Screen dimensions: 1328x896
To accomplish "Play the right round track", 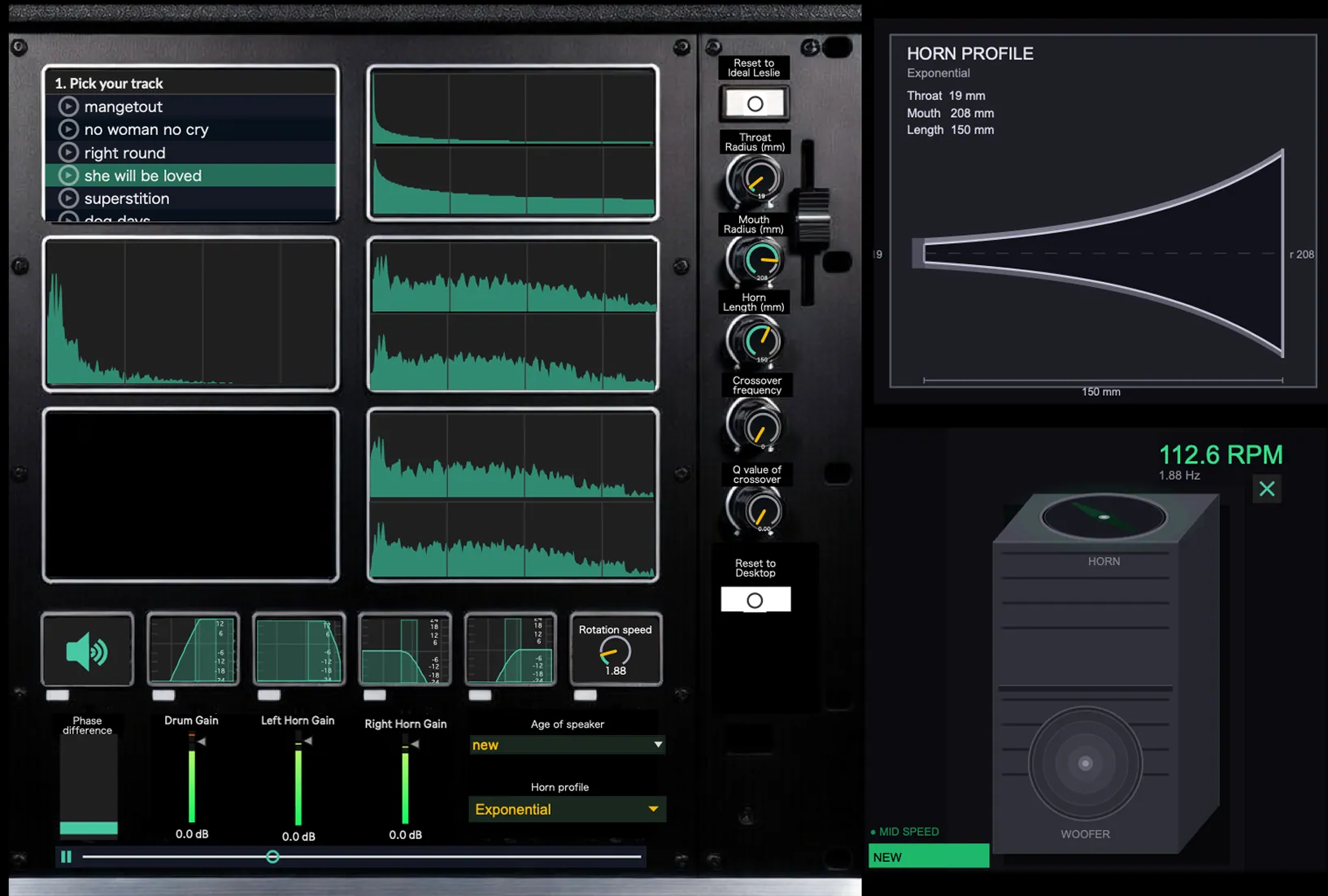I will point(68,152).
